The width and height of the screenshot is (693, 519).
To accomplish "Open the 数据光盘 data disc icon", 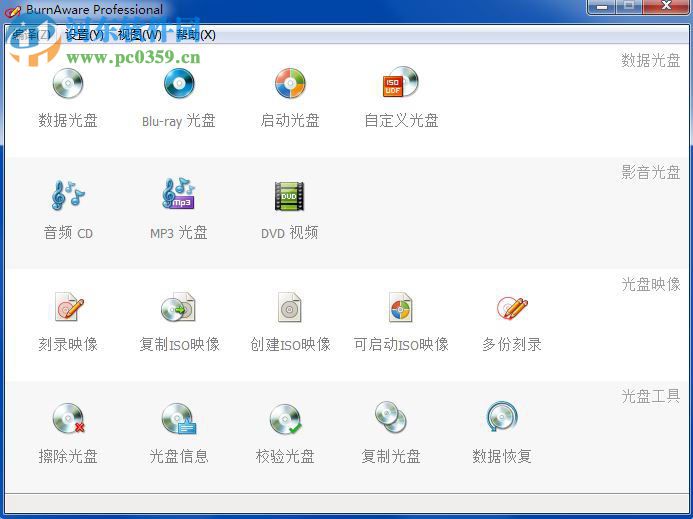I will coord(68,83).
